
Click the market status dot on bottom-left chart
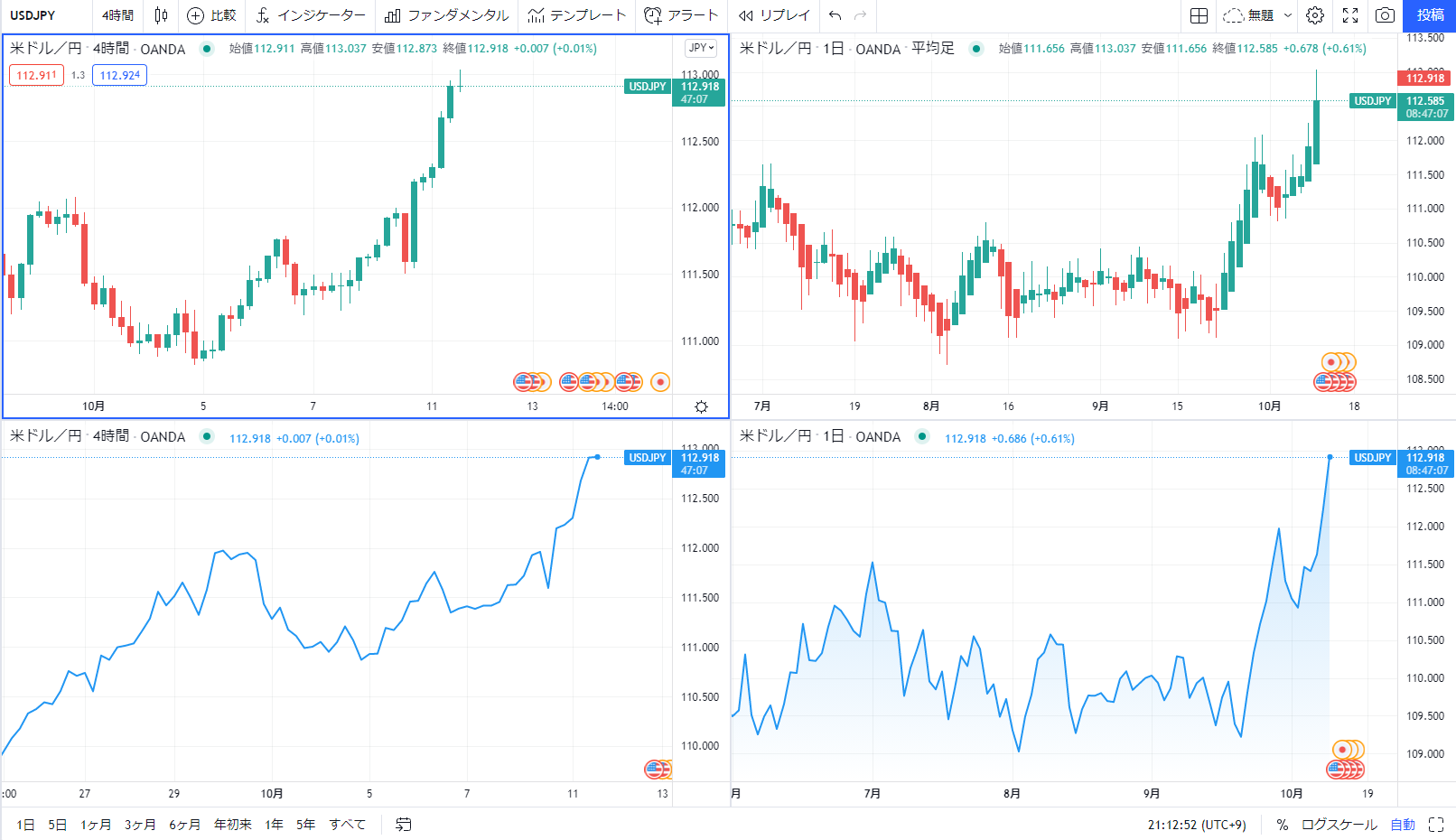[207, 437]
